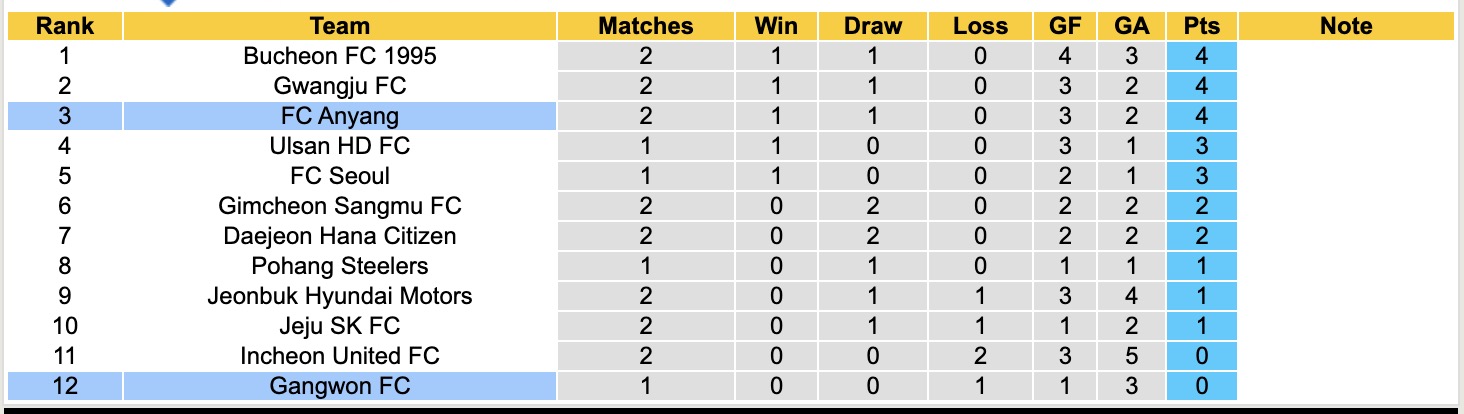Select the Pts column header
1464x414 pixels.
[1201, 26]
